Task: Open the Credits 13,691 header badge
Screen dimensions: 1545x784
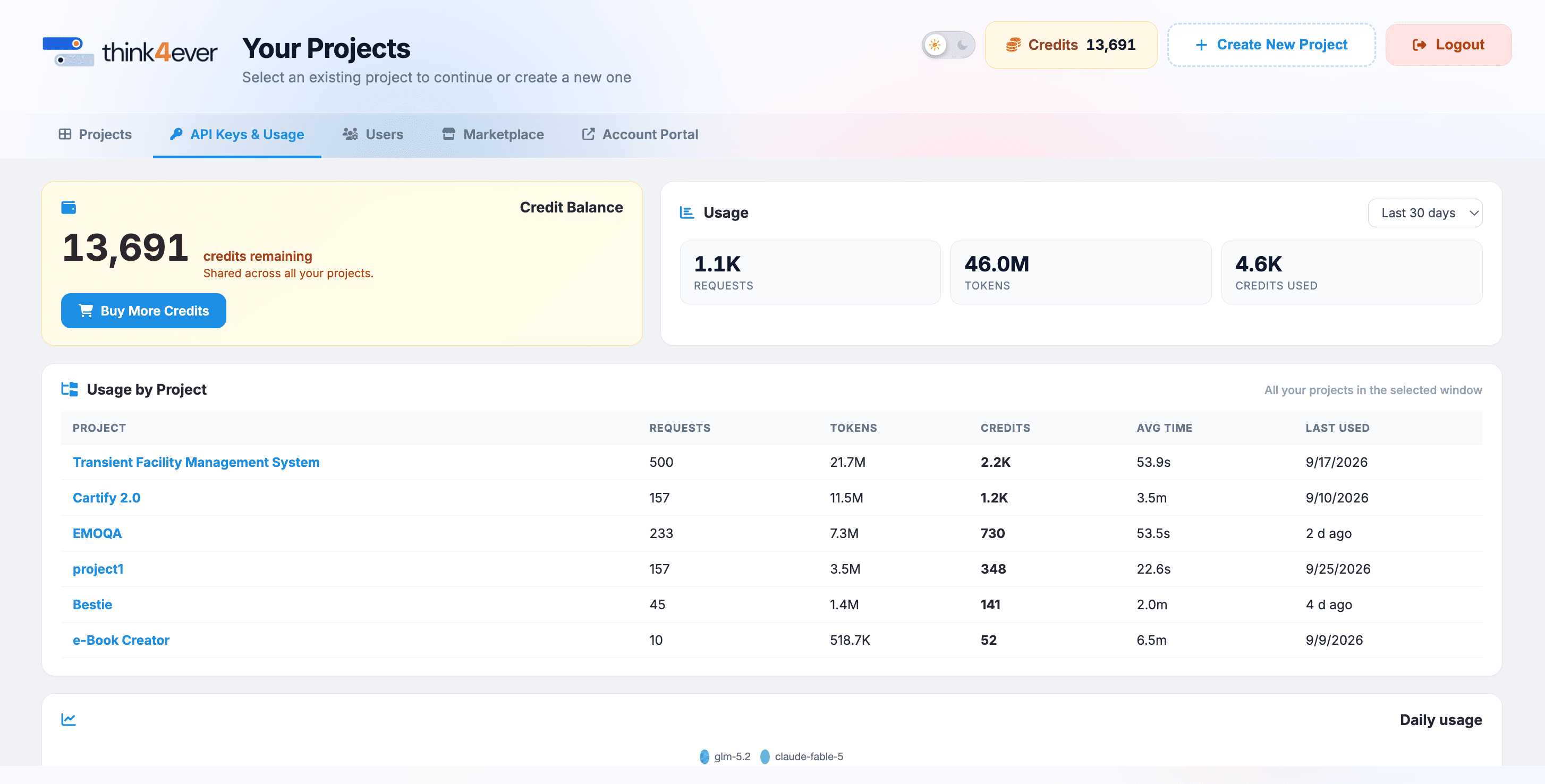Action: tap(1071, 45)
